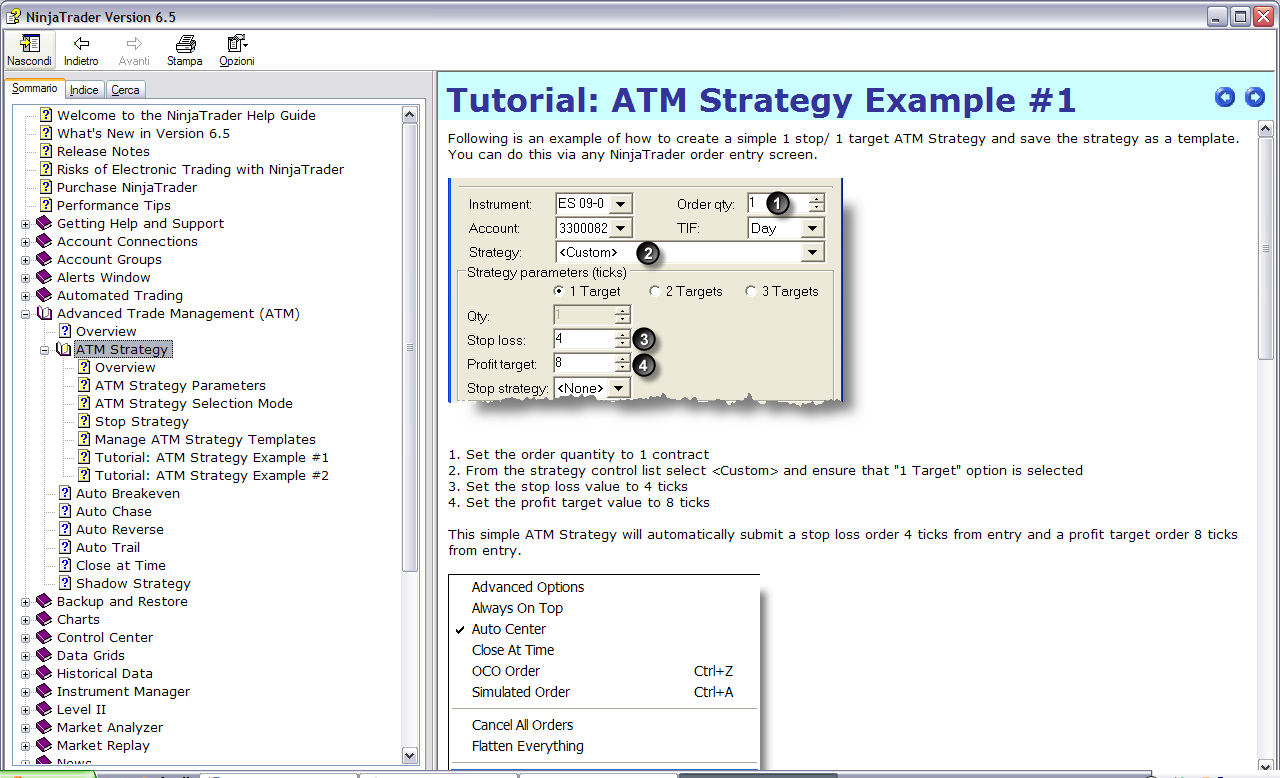Open the ATM Strategy Parameters topic
The width and height of the screenshot is (1280, 778).
(x=180, y=385)
